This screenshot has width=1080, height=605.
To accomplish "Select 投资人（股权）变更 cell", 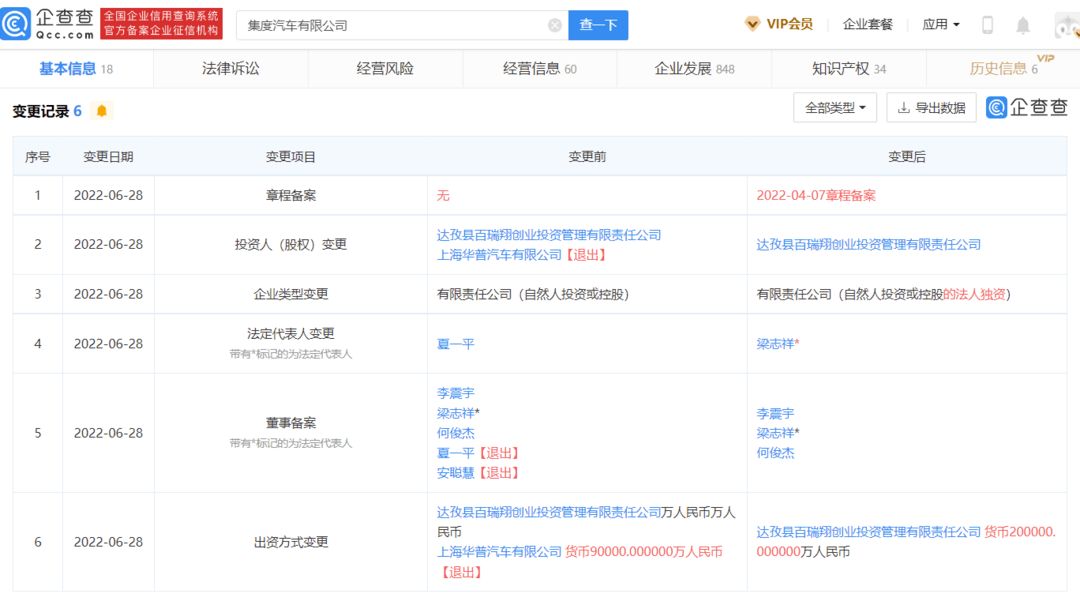I will click(291, 245).
